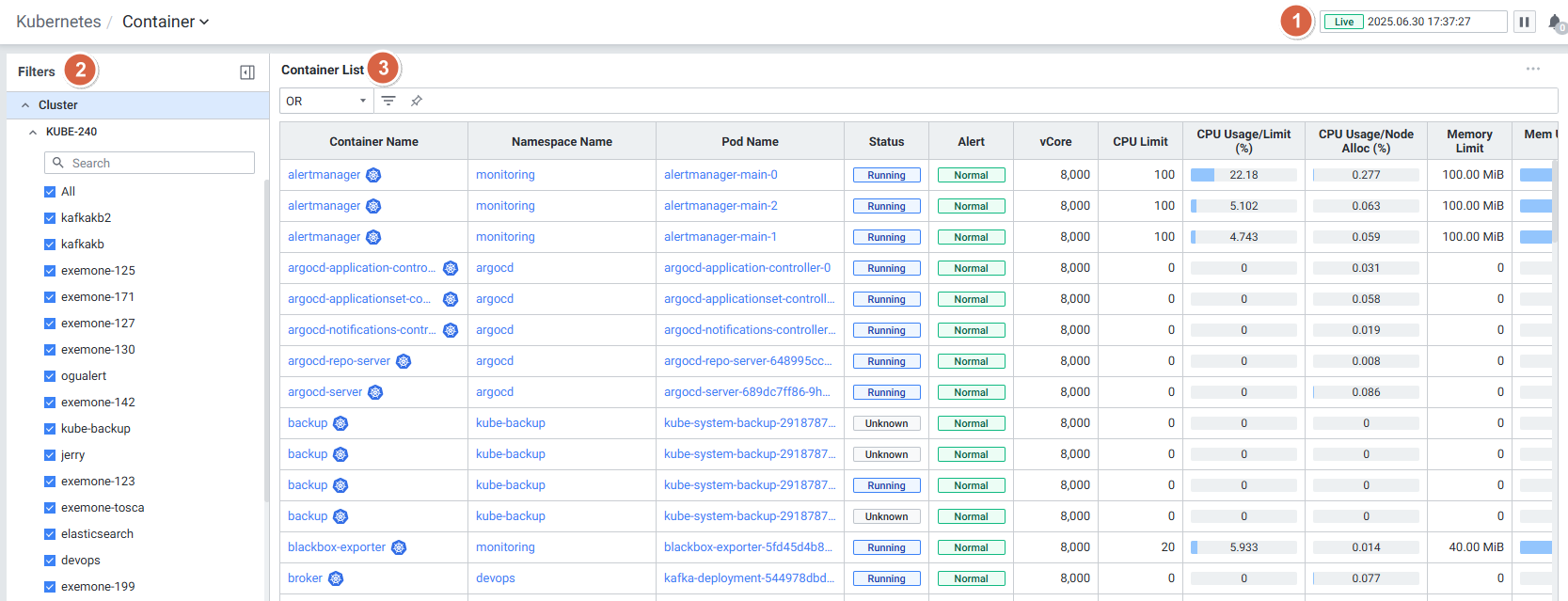Open the Container menu dropdown
Screen dimensions: 1568x601
[165, 22]
